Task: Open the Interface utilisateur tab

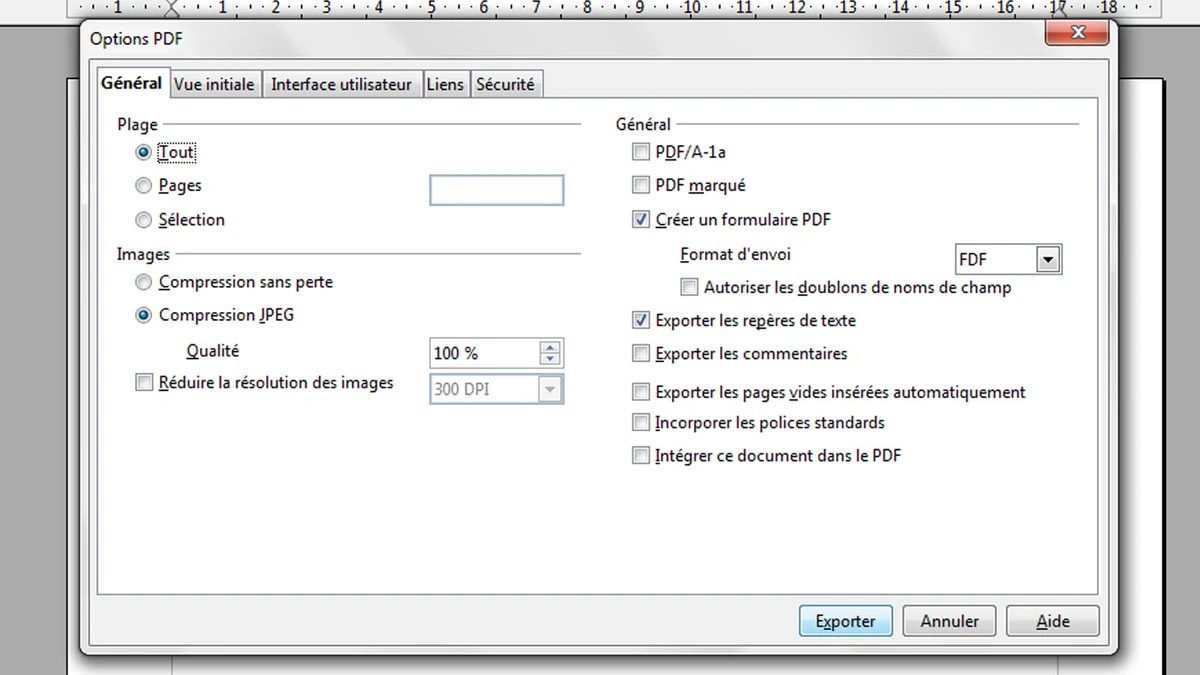Action: pos(341,85)
